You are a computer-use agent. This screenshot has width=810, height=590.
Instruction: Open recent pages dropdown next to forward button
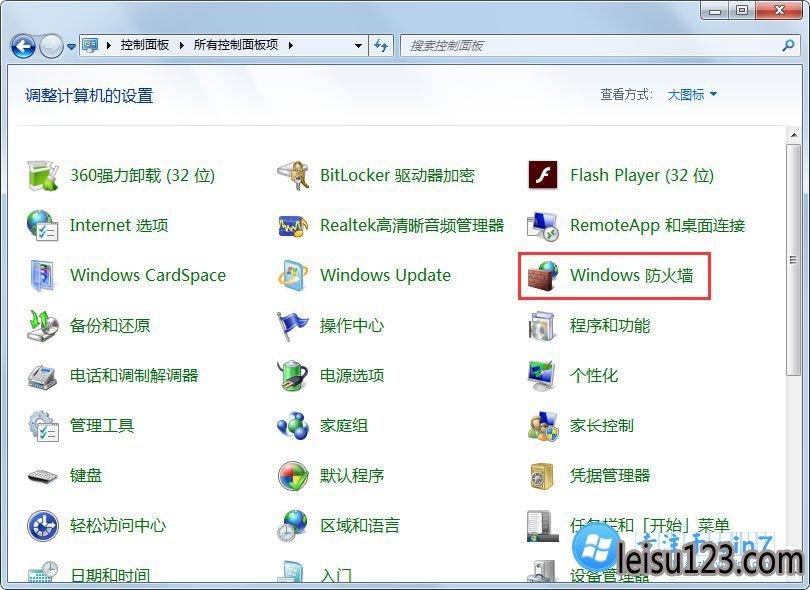click(x=71, y=46)
